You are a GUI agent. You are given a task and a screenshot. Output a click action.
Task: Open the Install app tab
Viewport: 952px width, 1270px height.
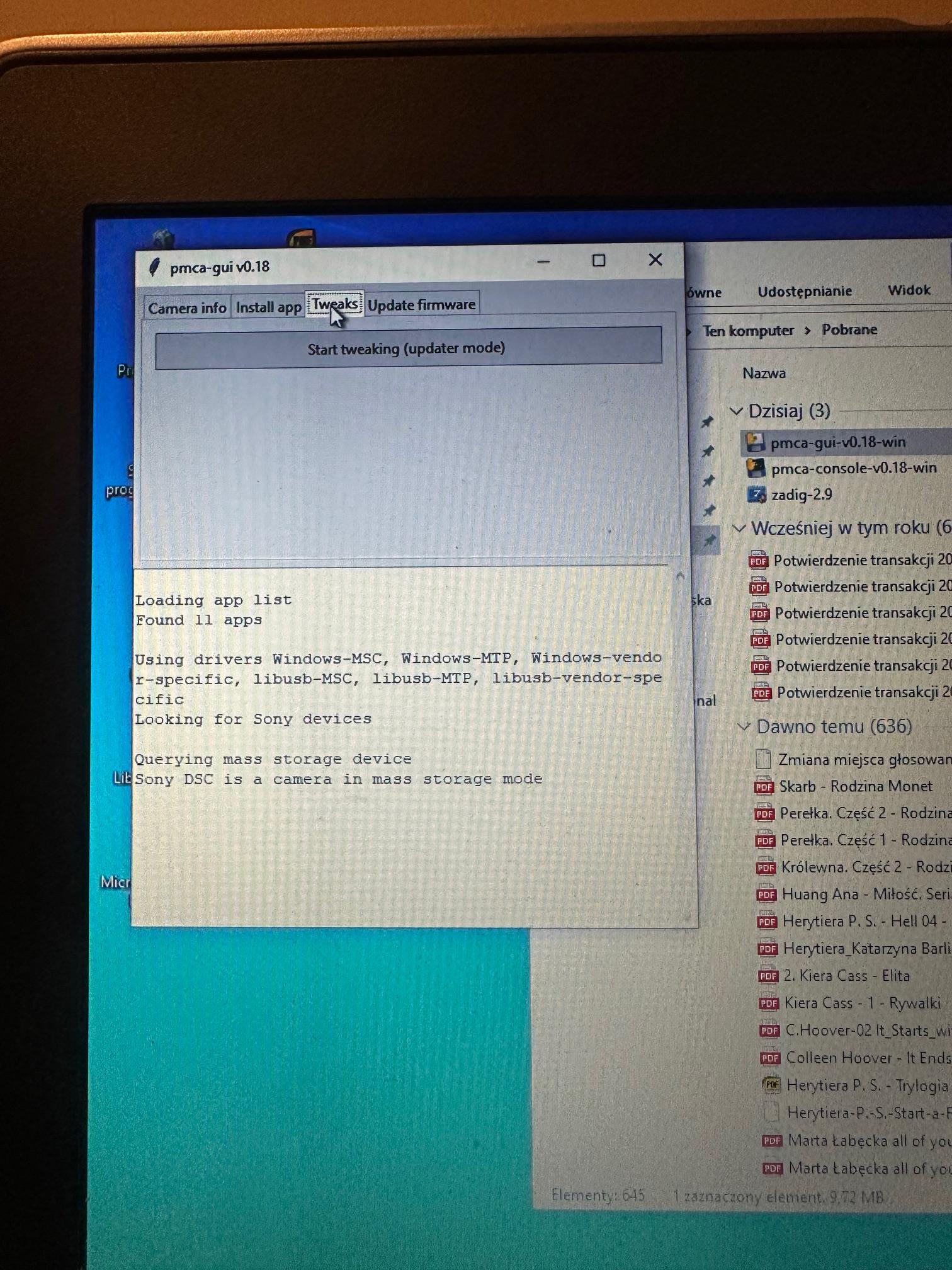[x=268, y=307]
